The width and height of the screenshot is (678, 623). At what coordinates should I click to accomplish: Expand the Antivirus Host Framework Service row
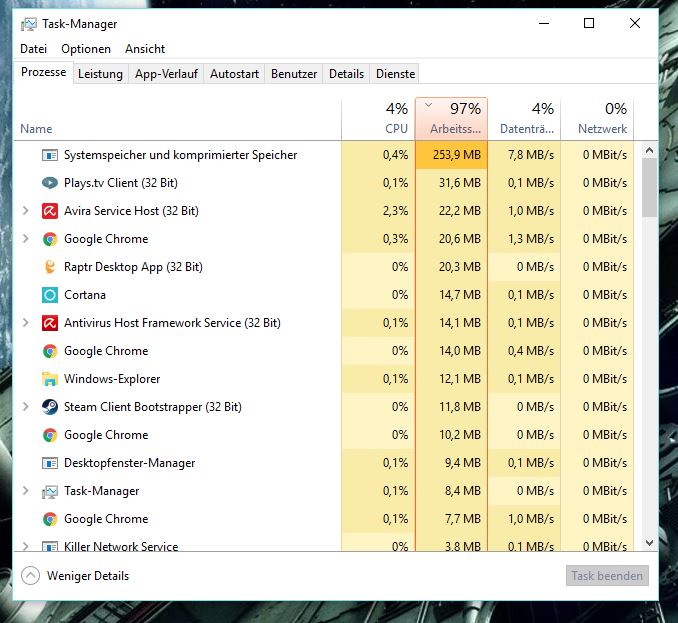[26, 323]
